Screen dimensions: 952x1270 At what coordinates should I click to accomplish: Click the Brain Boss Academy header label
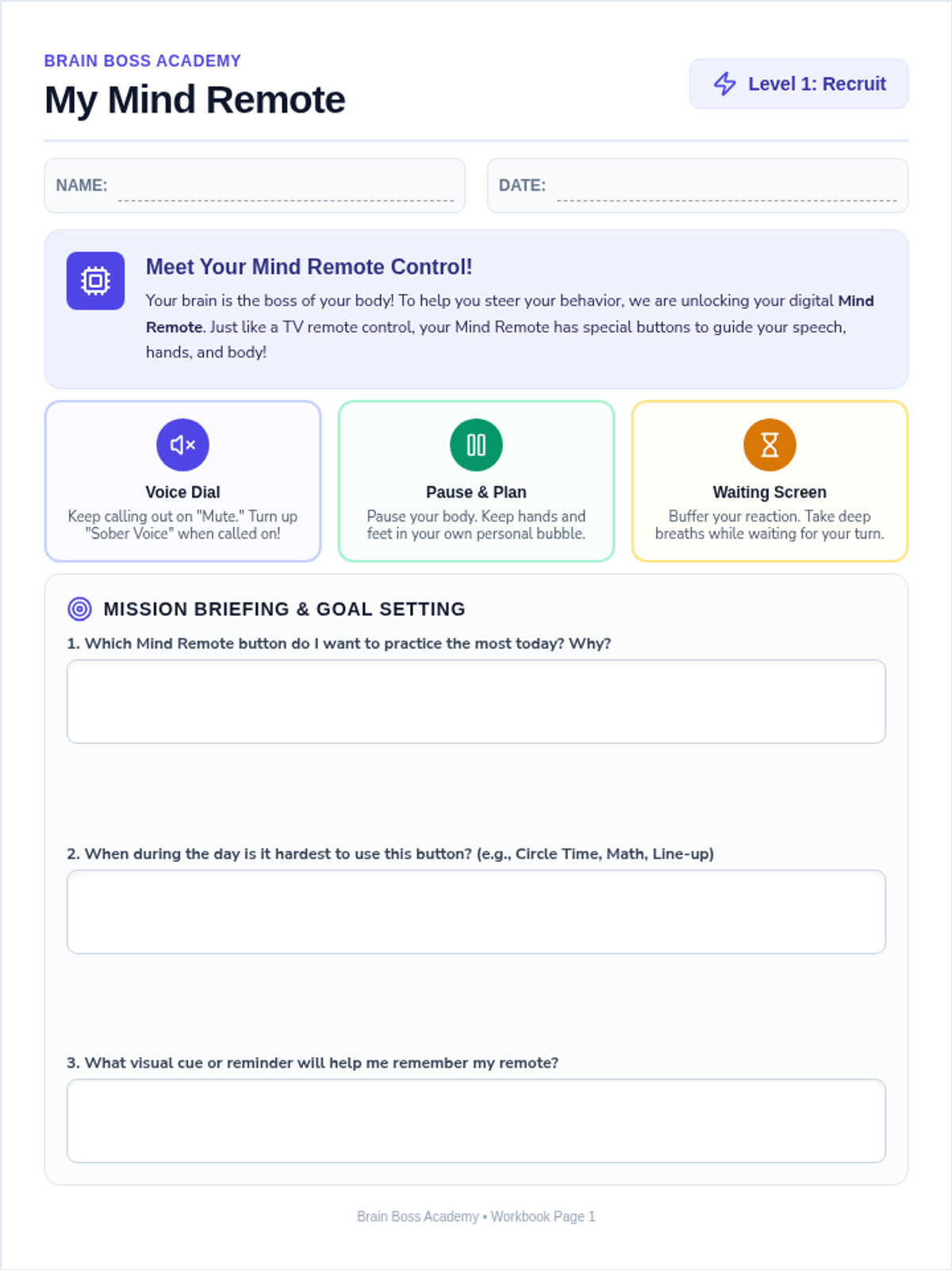143,61
